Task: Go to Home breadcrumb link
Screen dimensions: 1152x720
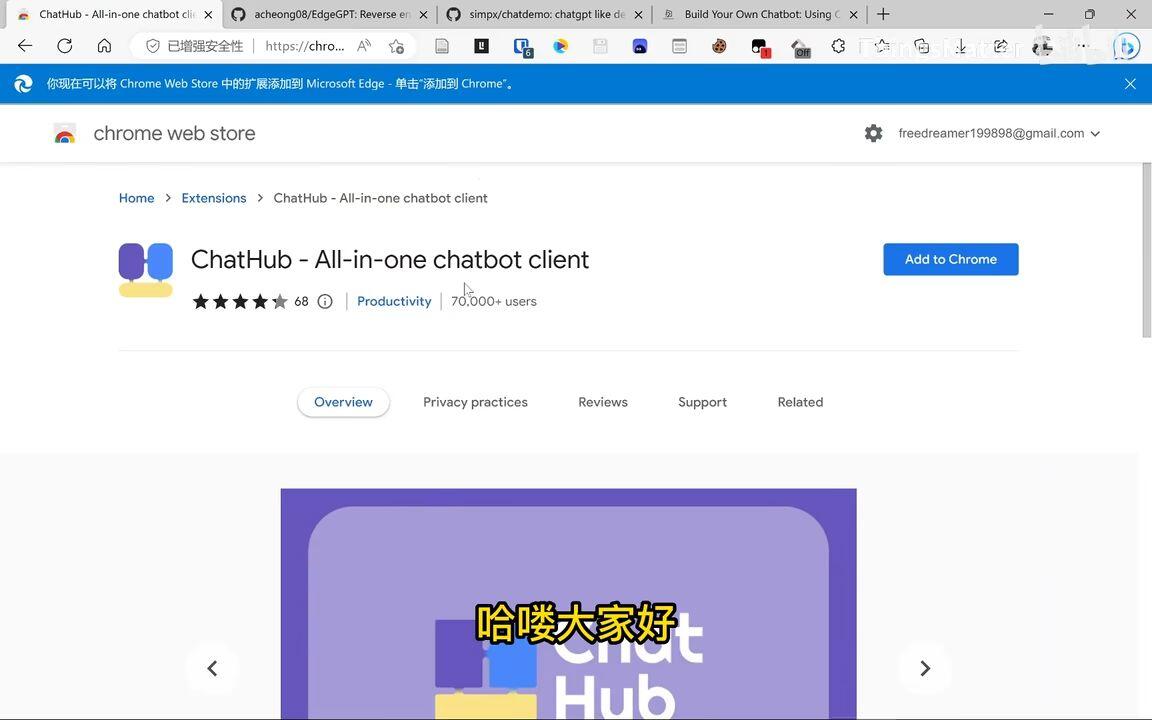Action: [137, 198]
